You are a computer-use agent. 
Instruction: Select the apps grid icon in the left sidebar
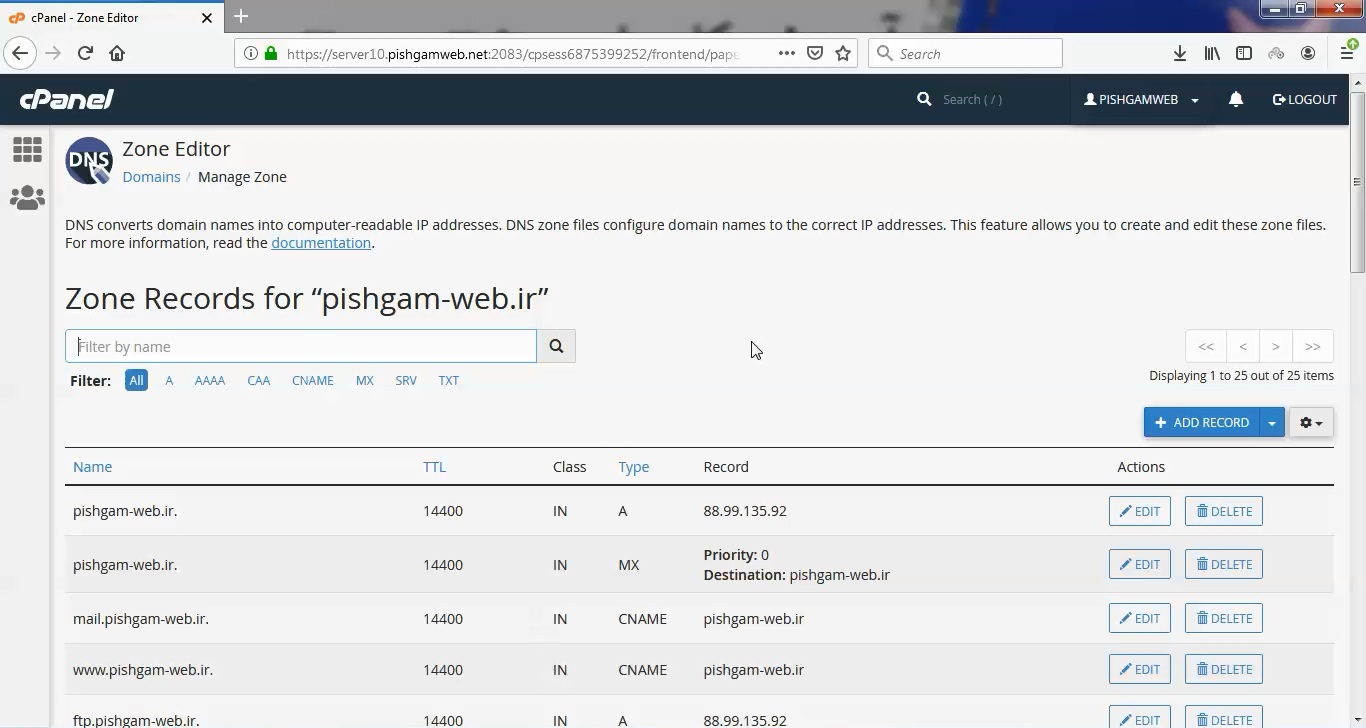27,149
